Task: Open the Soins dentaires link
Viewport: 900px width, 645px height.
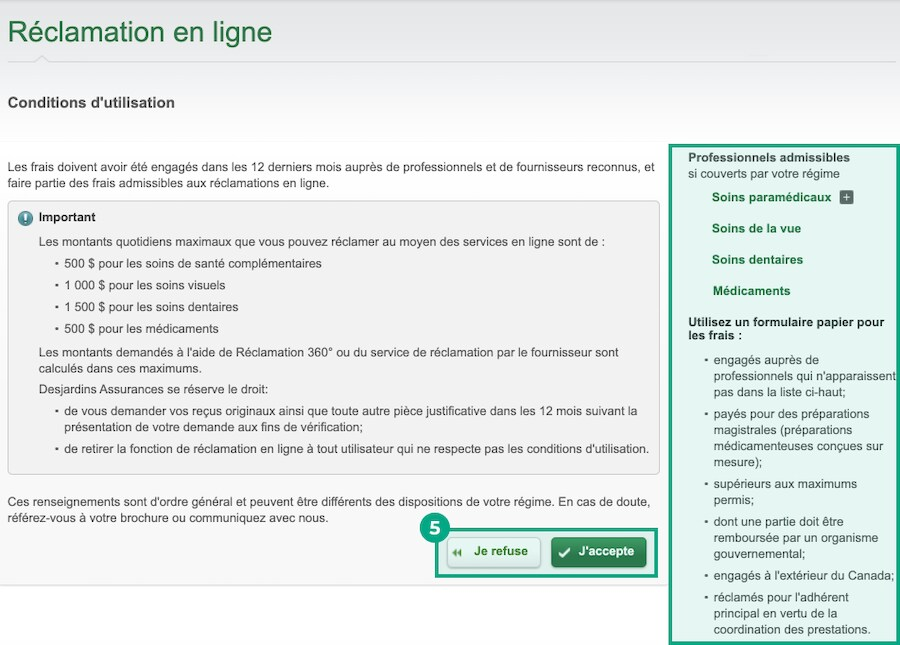Action: point(757,260)
